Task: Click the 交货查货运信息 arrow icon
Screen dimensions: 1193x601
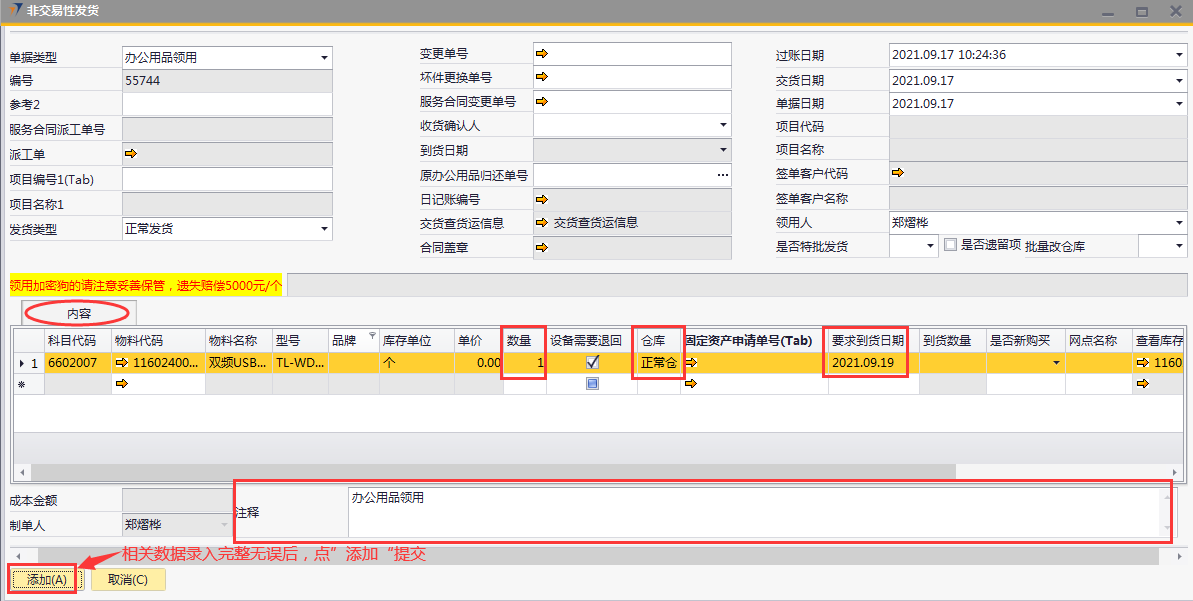Action: (x=541, y=223)
